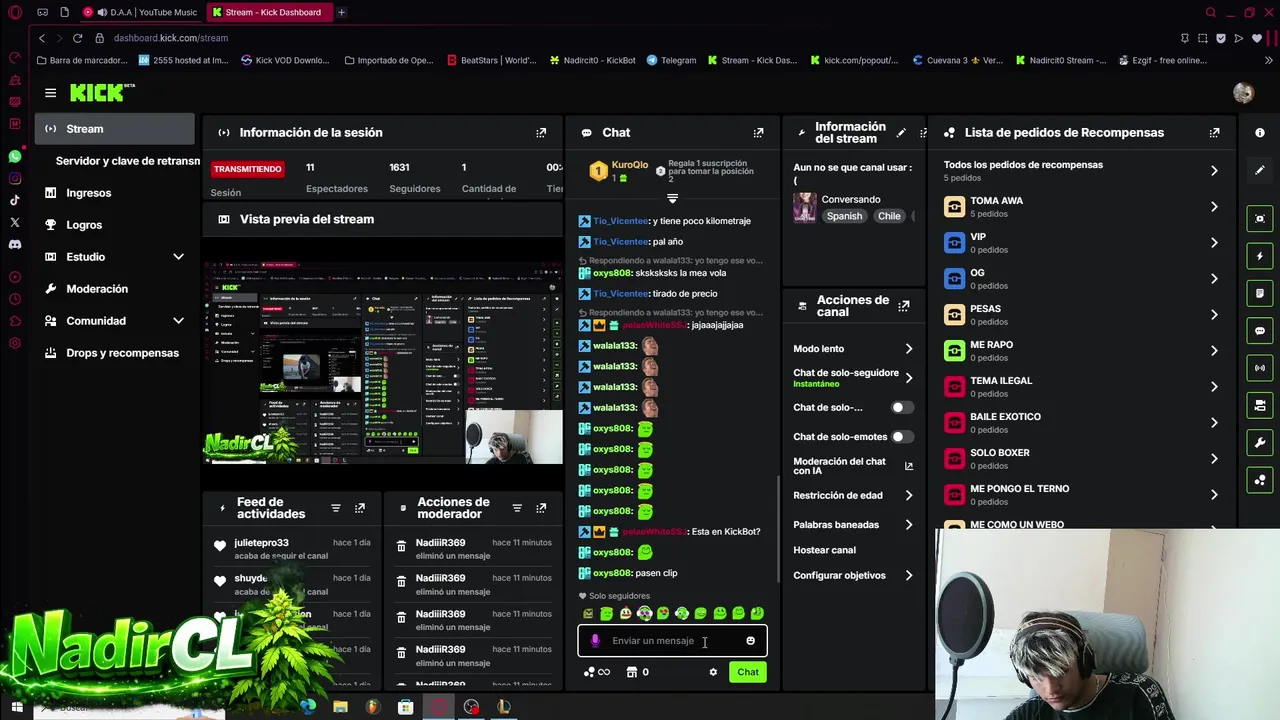Select Stream in the left sidebar

(115, 129)
